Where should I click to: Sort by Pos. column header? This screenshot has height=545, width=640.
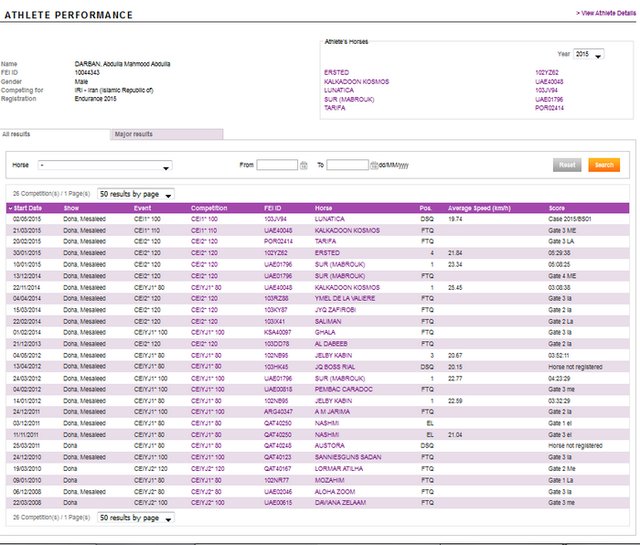(425, 208)
